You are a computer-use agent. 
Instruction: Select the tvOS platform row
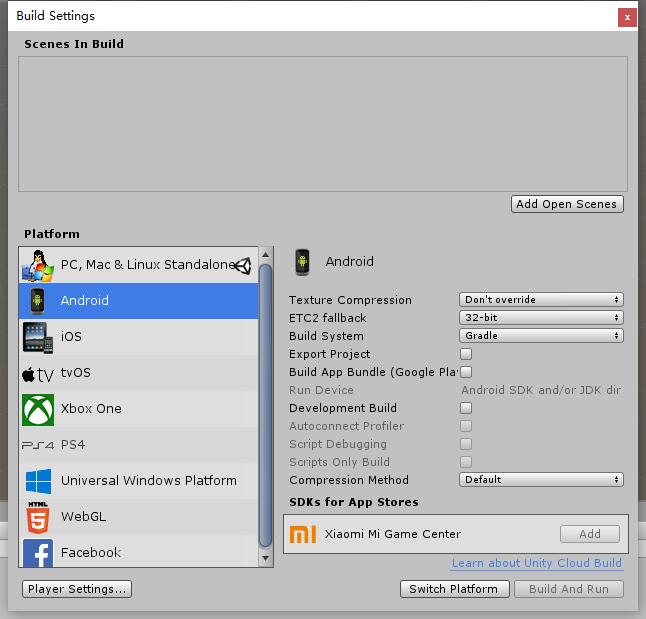coord(138,373)
